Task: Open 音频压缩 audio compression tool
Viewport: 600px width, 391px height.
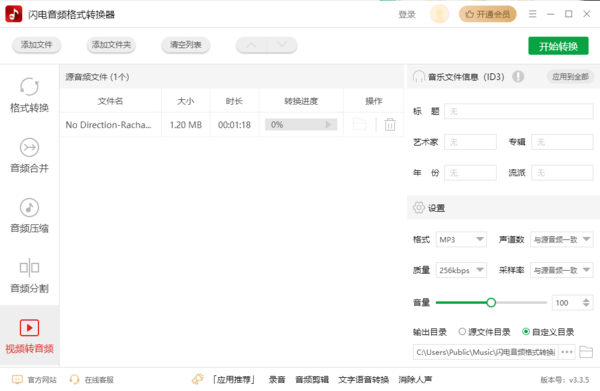Action: [x=29, y=216]
